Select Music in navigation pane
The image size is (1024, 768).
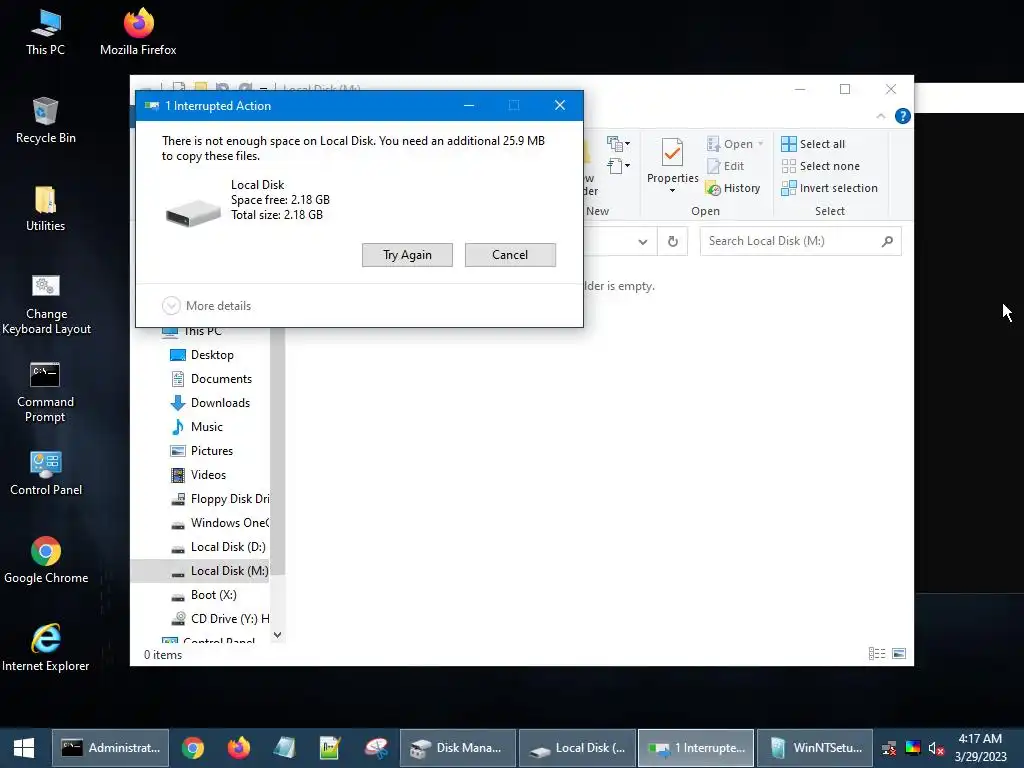pos(197,427)
